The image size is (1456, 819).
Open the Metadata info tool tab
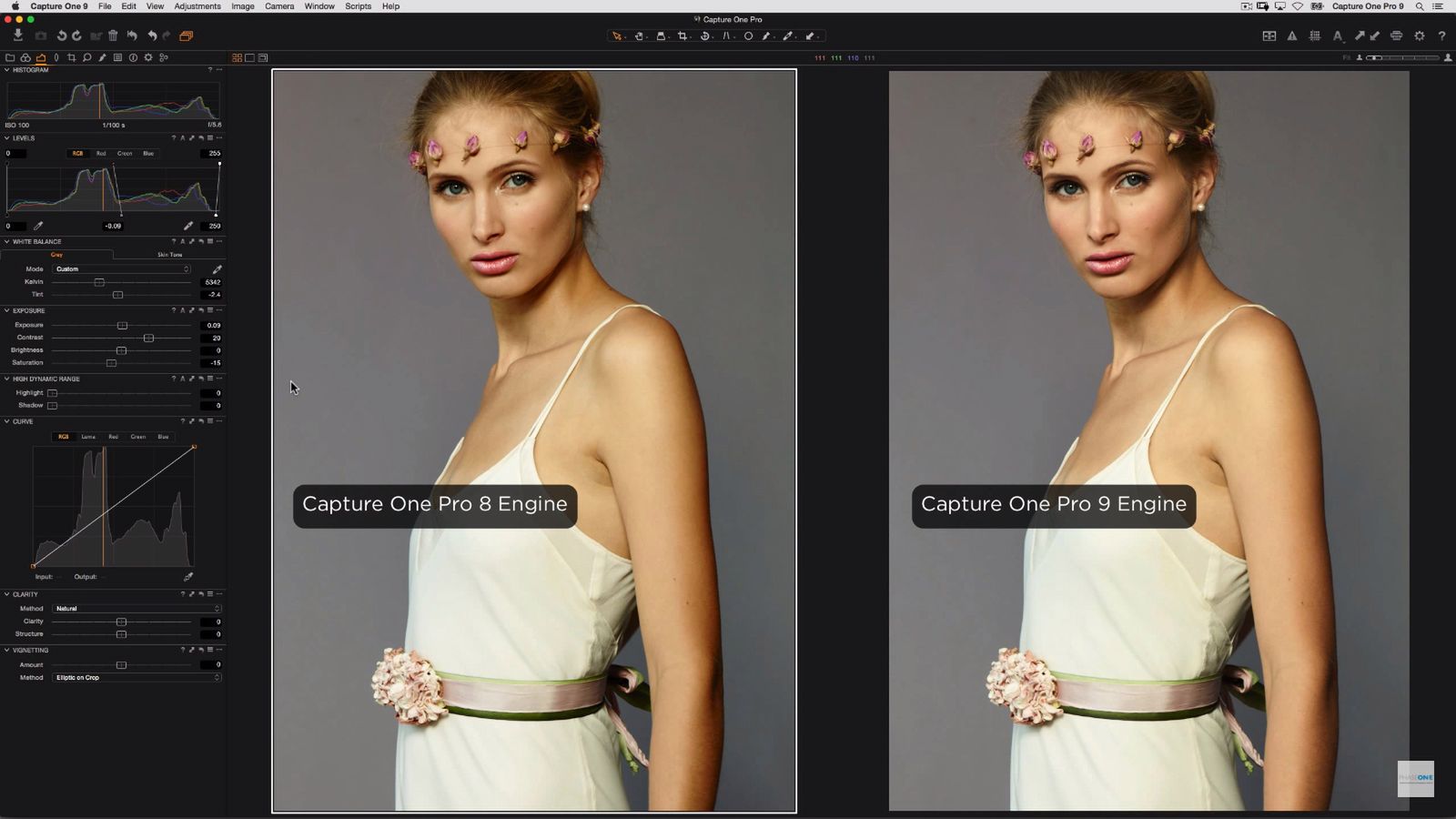coord(133,57)
